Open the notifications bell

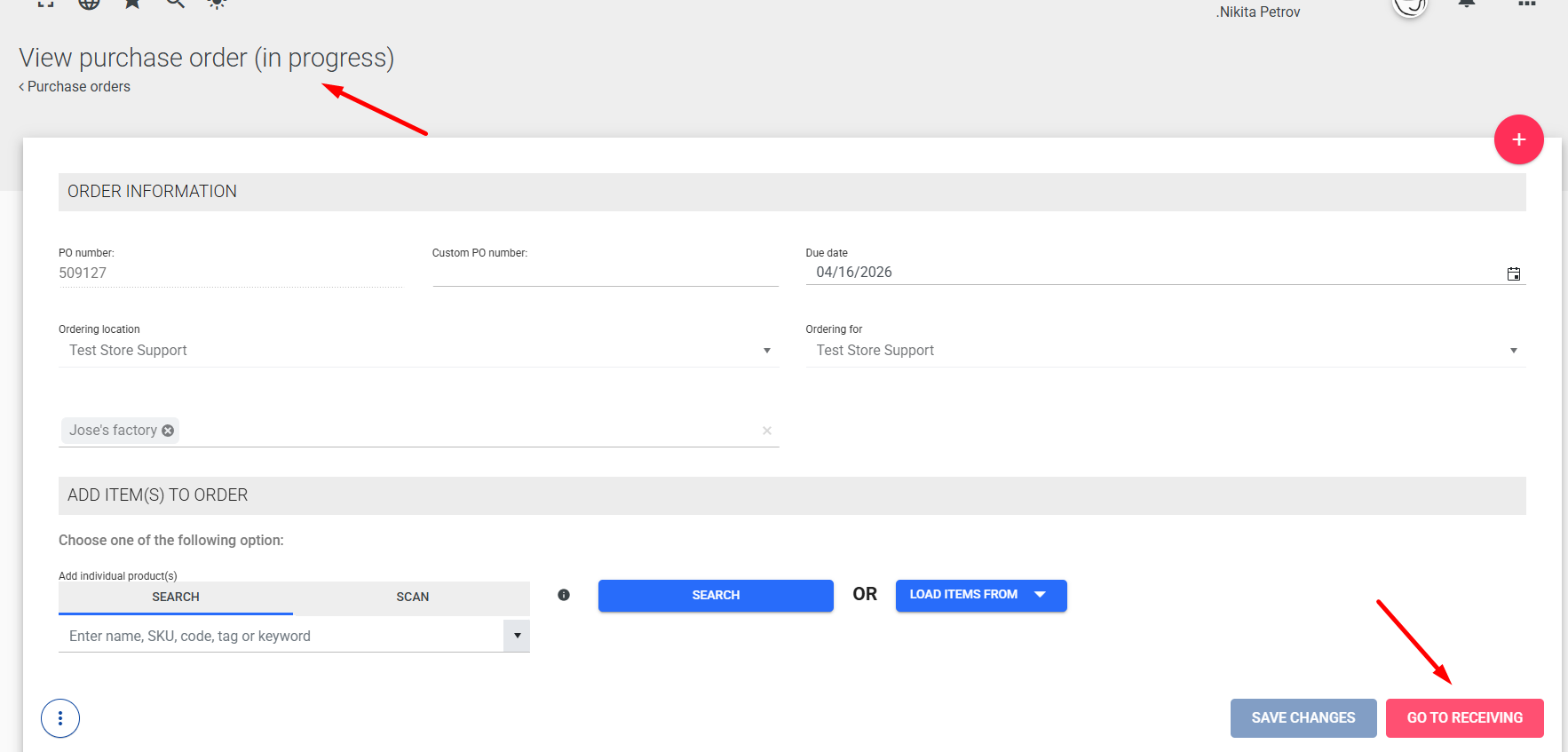1467,4
